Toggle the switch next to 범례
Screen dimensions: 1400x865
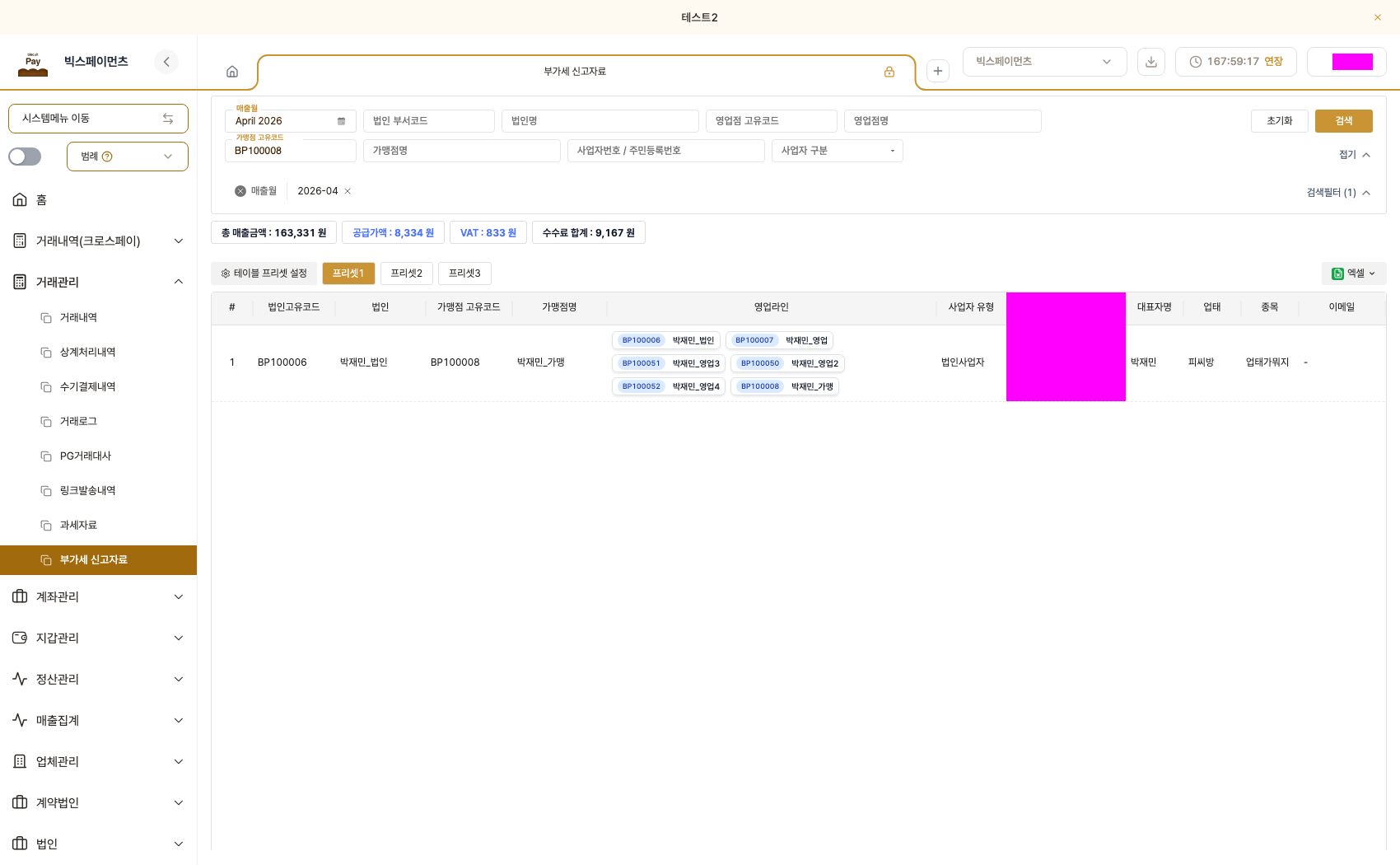click(25, 157)
